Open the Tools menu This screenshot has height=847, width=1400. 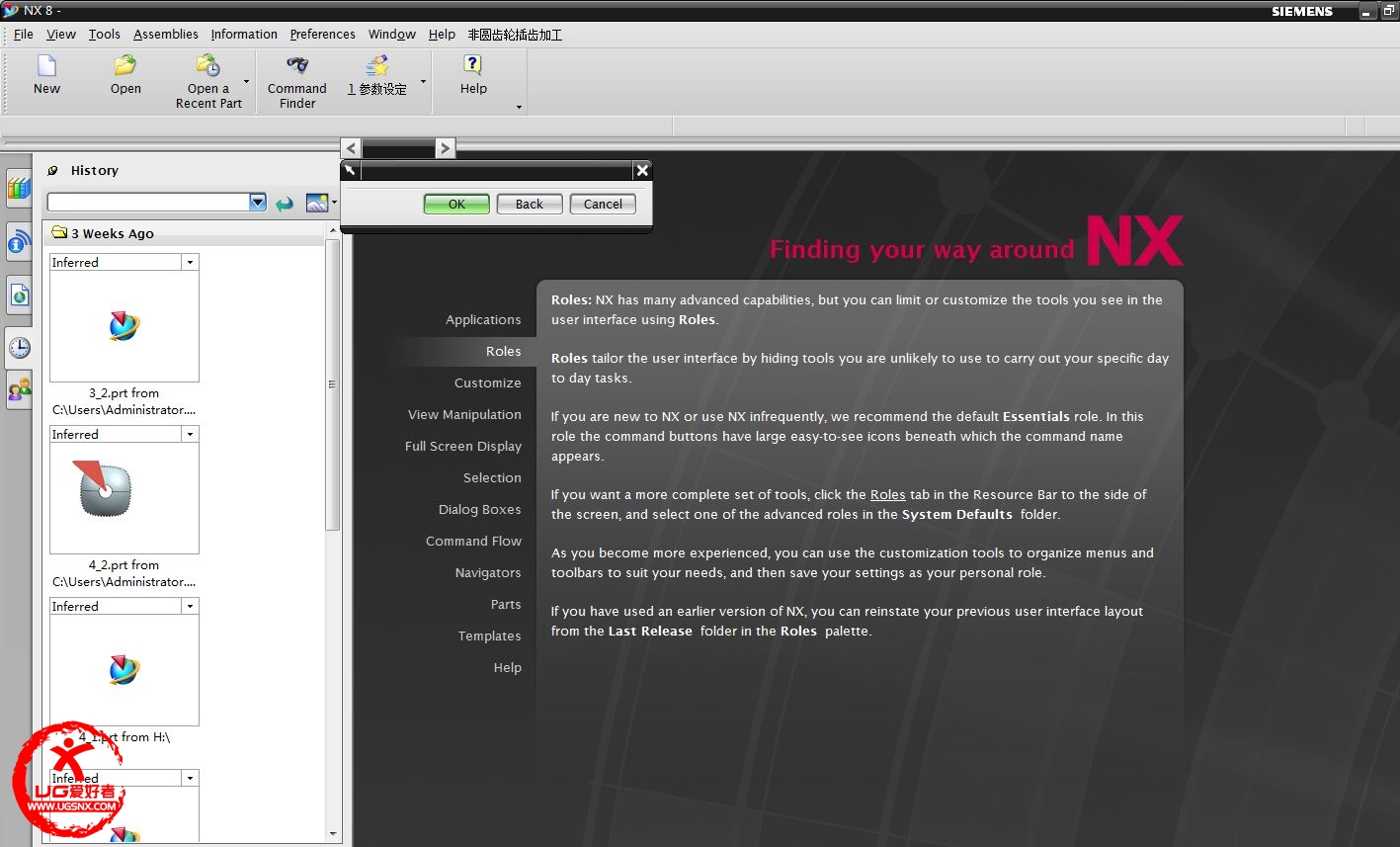click(105, 34)
